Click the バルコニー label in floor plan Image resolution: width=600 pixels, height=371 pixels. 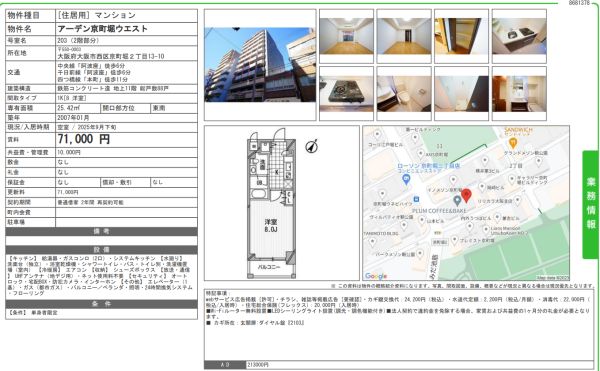(269, 267)
